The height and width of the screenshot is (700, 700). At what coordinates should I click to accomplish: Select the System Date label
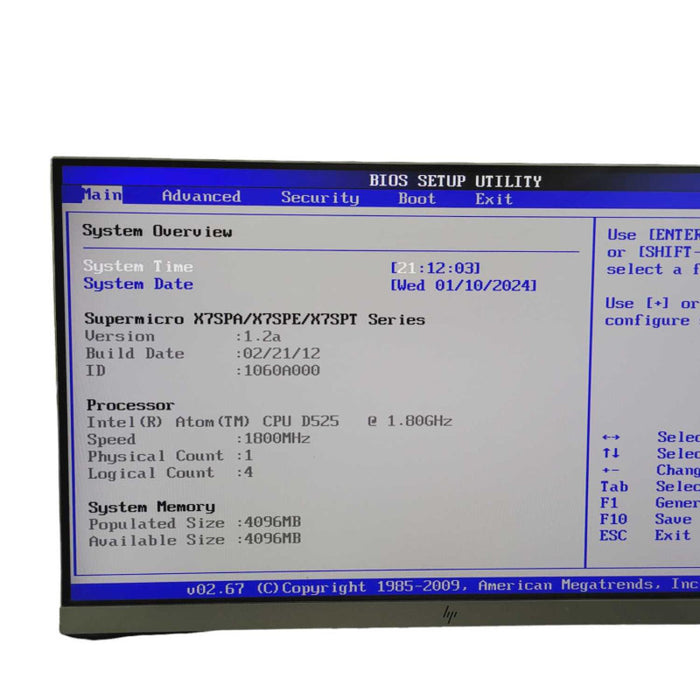tap(138, 284)
